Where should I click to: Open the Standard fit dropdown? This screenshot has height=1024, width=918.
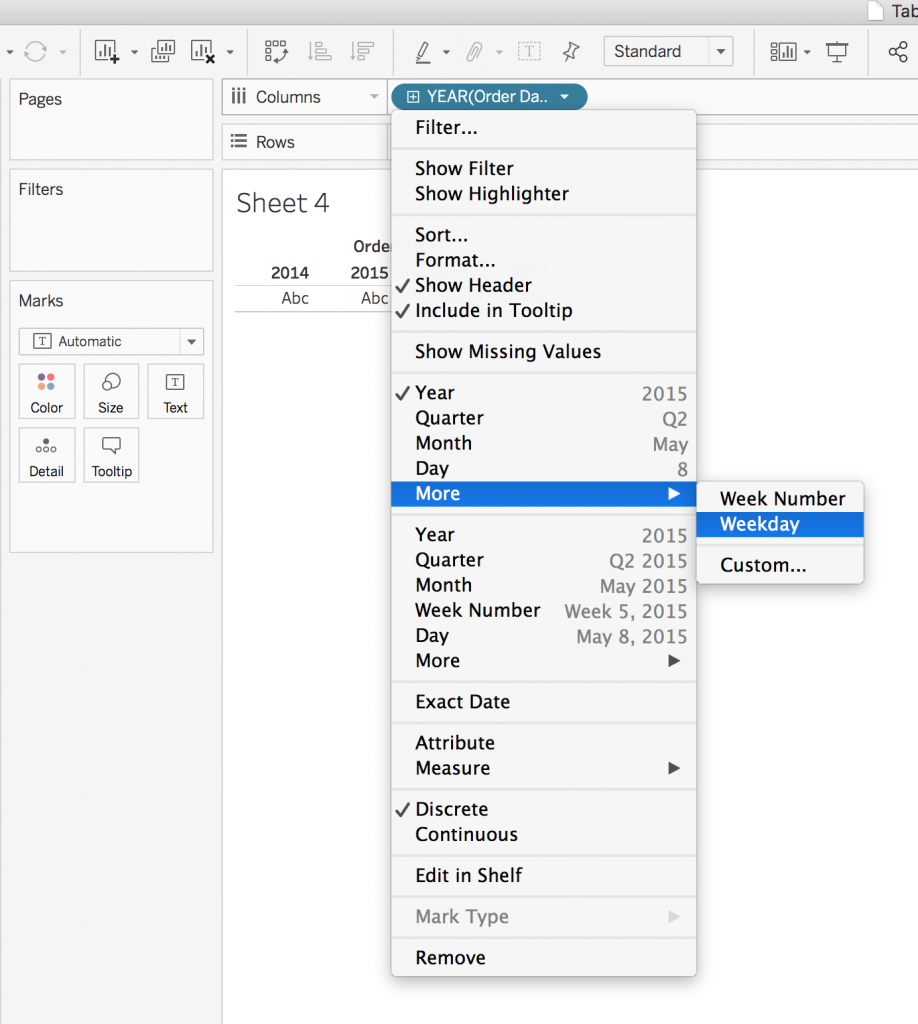point(668,51)
